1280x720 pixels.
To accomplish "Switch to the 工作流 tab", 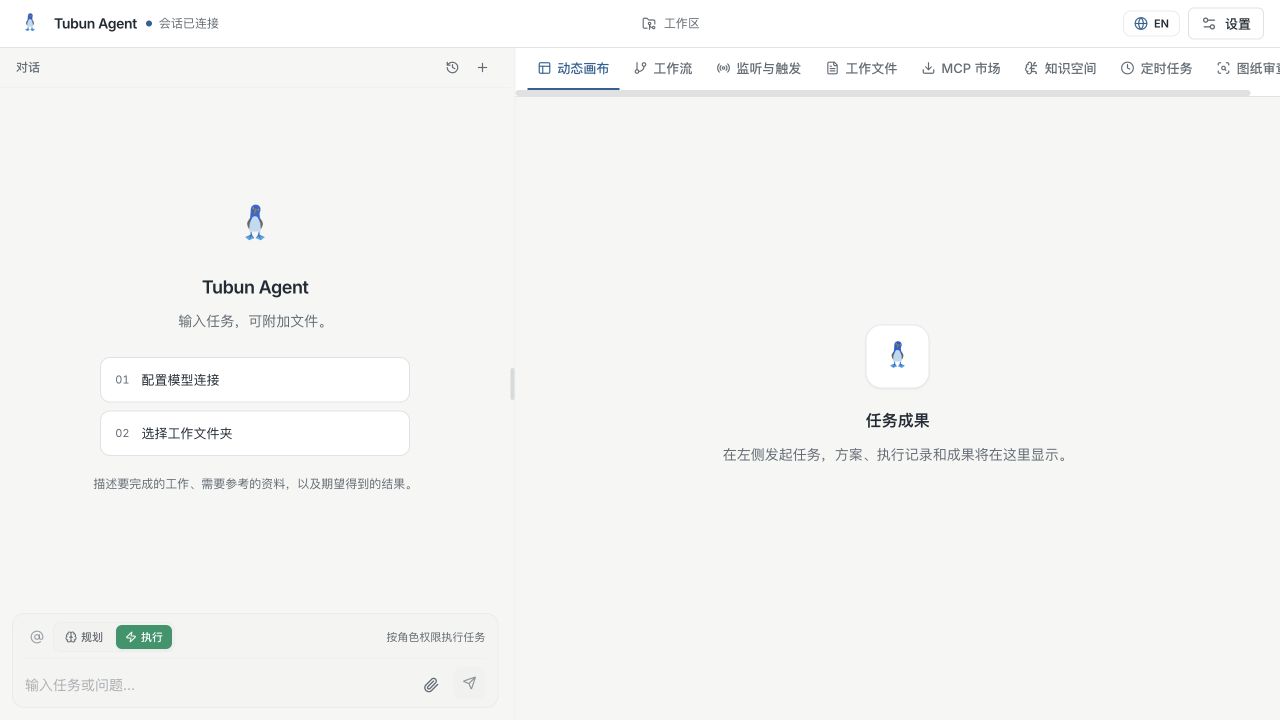I will click(x=663, y=69).
